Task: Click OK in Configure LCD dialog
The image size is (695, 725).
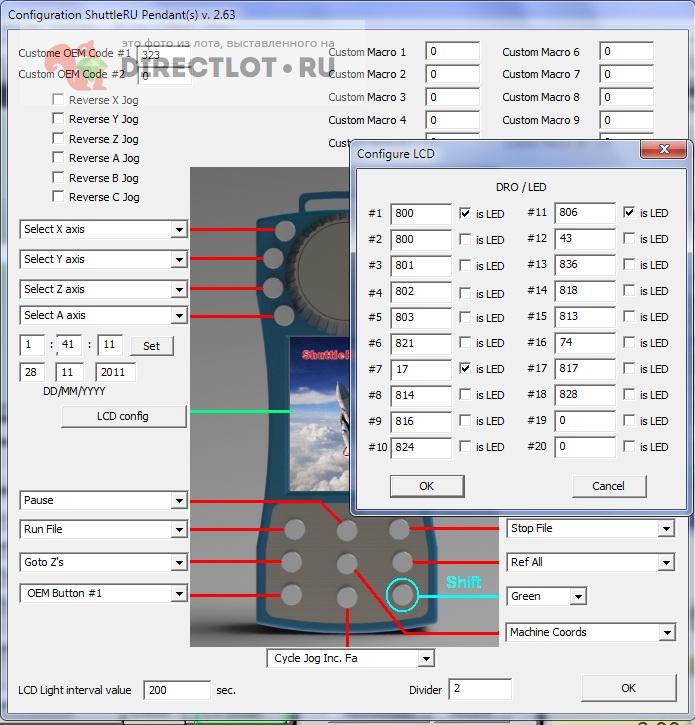Action: [x=426, y=486]
